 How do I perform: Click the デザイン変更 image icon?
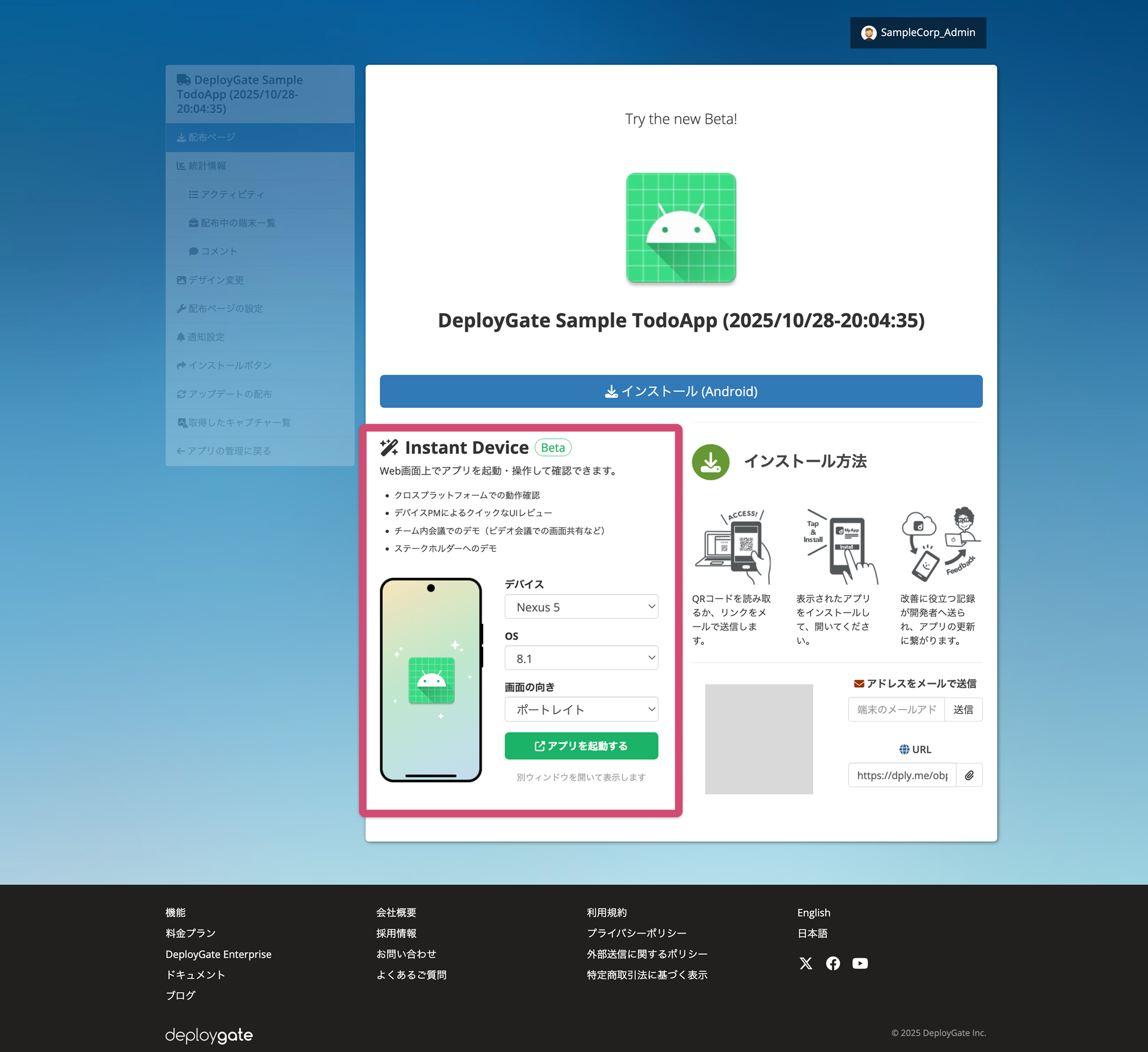pos(180,280)
